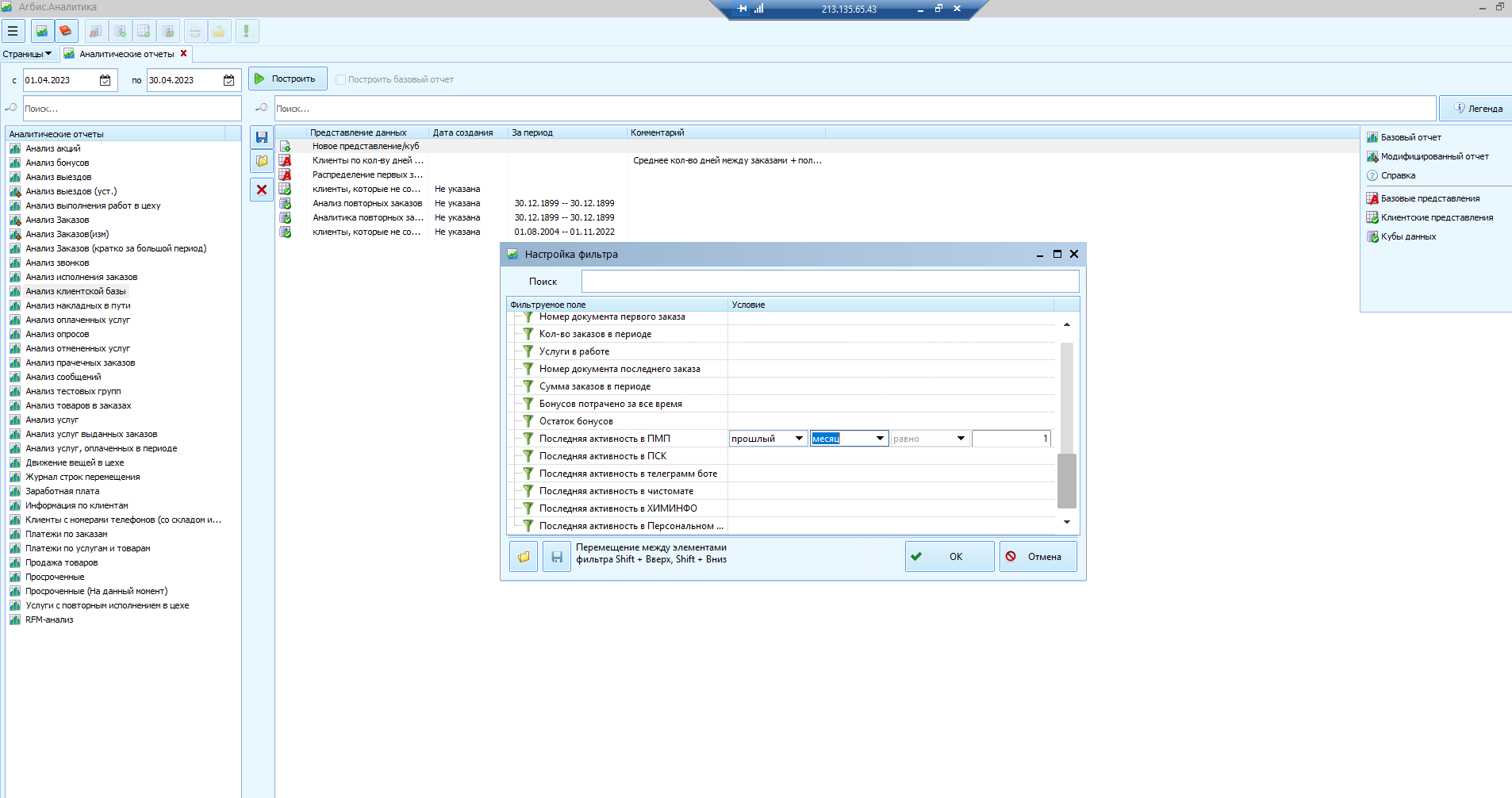Toggle Построить базовый отчет checkbox
The height and width of the screenshot is (798, 1512).
(x=341, y=79)
